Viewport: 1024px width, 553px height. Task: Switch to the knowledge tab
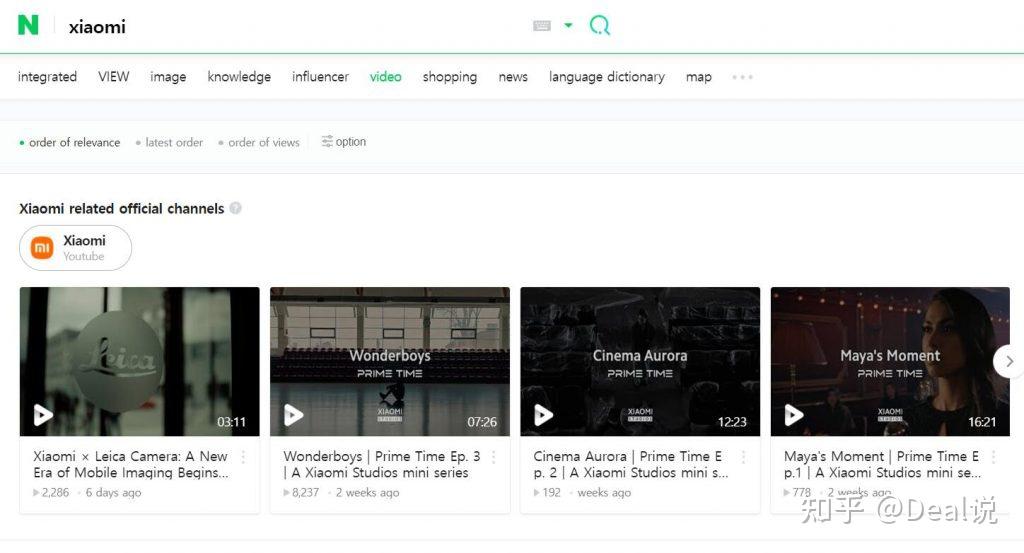pyautogui.click(x=239, y=77)
